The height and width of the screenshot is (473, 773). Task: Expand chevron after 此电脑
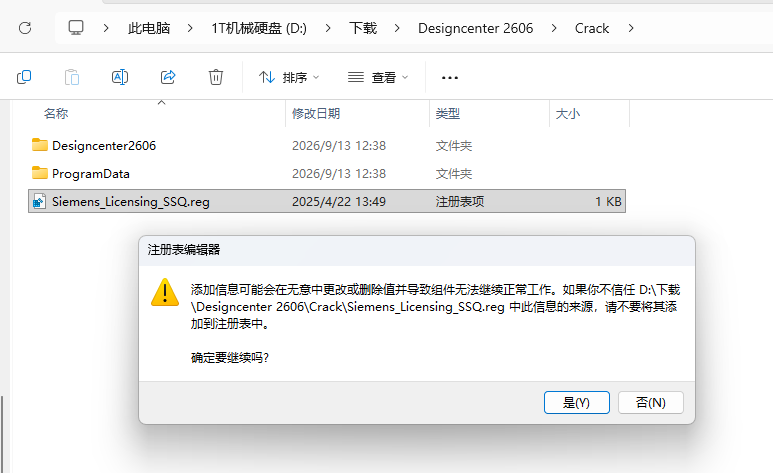(x=190, y=28)
